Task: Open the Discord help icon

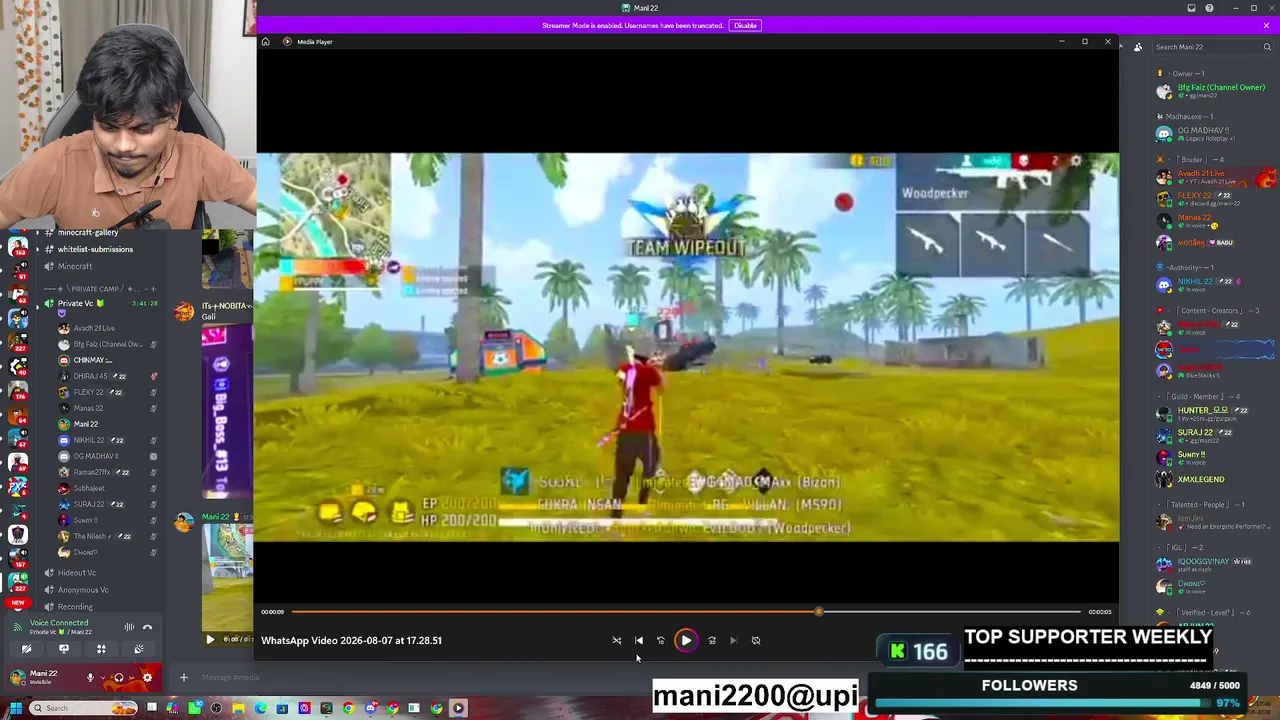Action: pyautogui.click(x=1209, y=8)
